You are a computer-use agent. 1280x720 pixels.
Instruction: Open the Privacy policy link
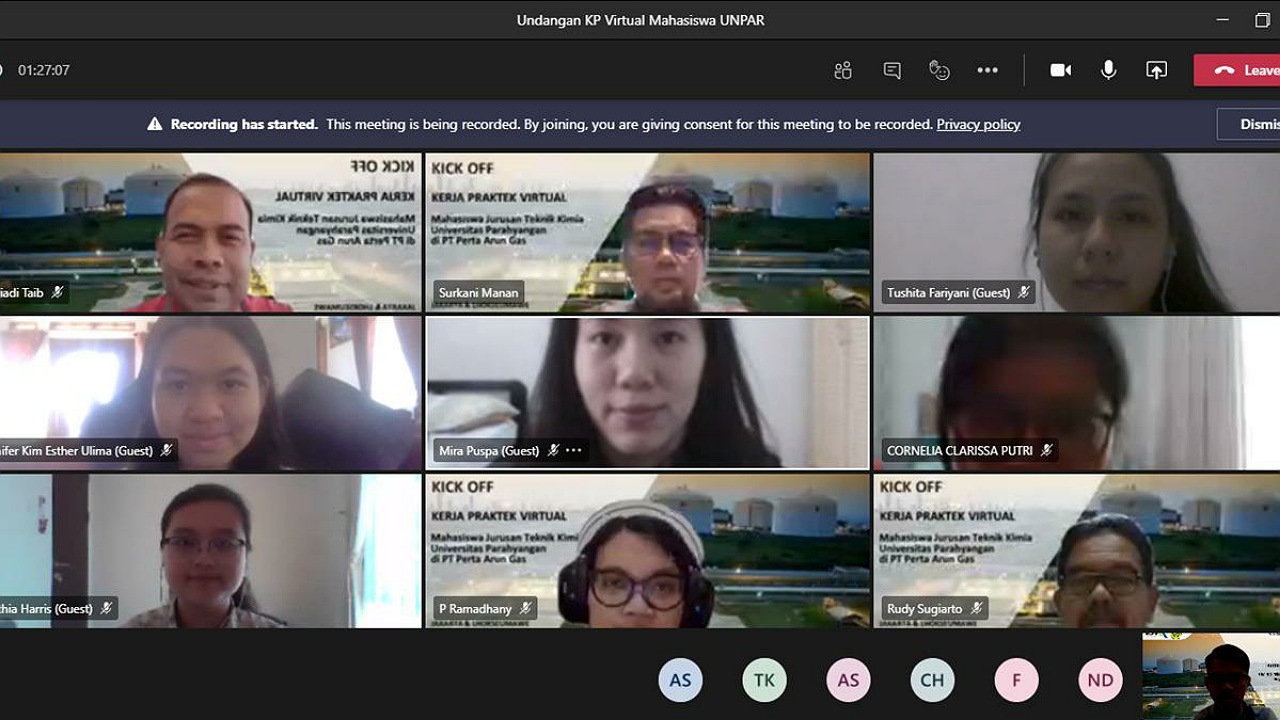978,124
